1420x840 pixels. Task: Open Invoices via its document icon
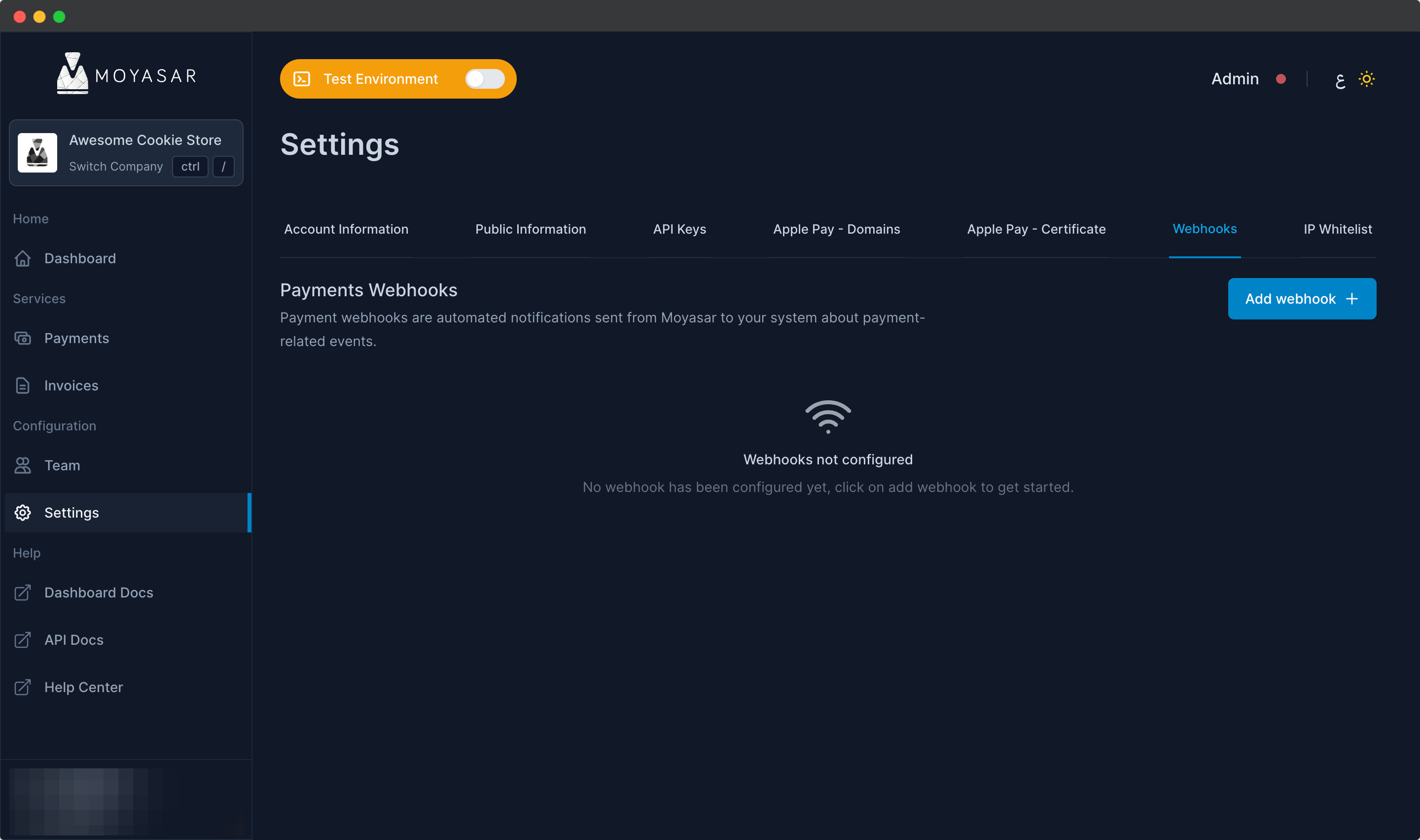(23, 385)
